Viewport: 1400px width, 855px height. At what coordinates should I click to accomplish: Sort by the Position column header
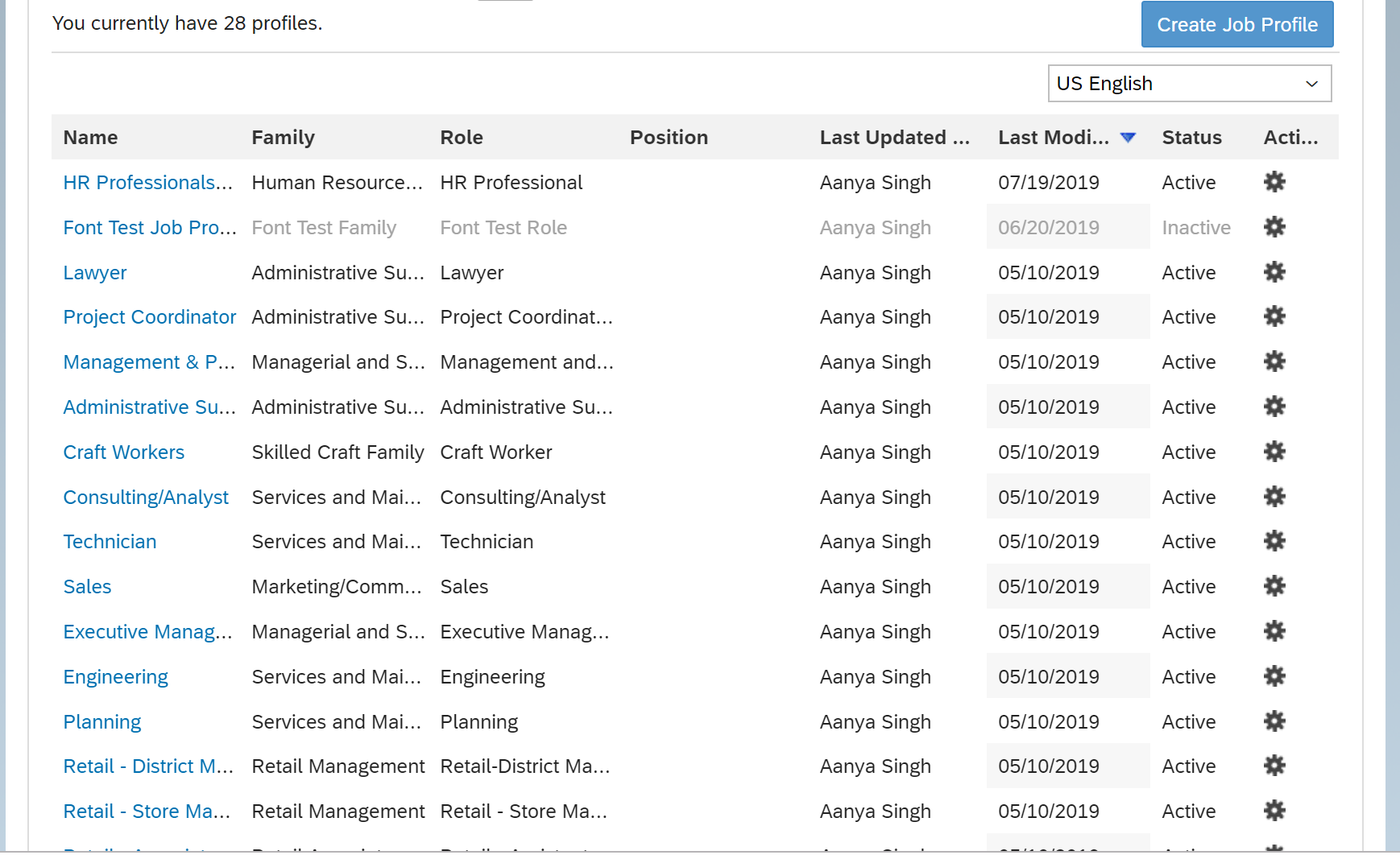(669, 138)
